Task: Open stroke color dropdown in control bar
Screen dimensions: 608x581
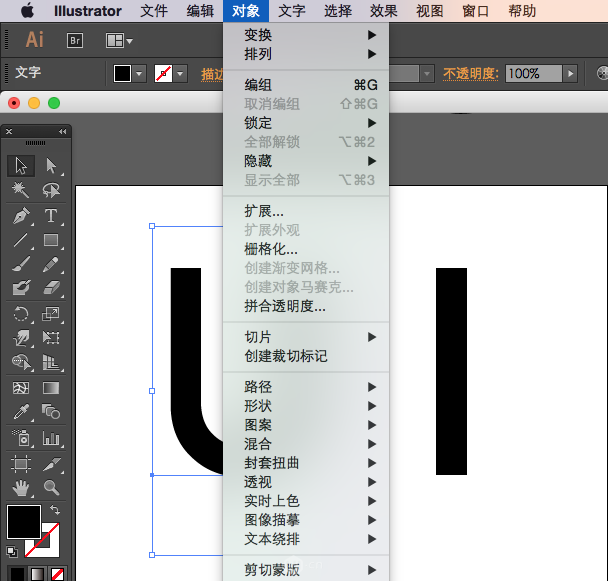Action: point(180,73)
